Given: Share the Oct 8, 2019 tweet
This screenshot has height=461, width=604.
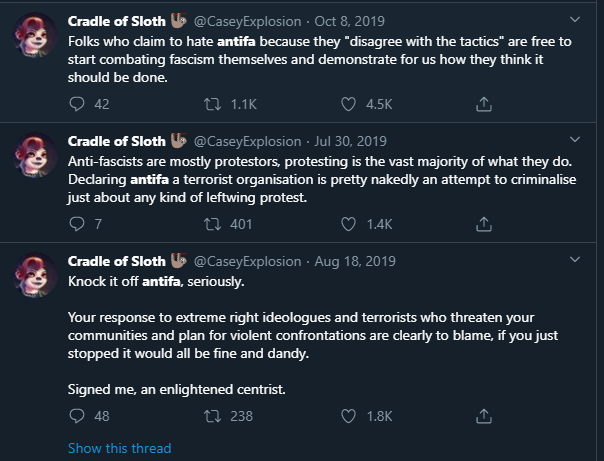Looking at the screenshot, I should 483,103.
